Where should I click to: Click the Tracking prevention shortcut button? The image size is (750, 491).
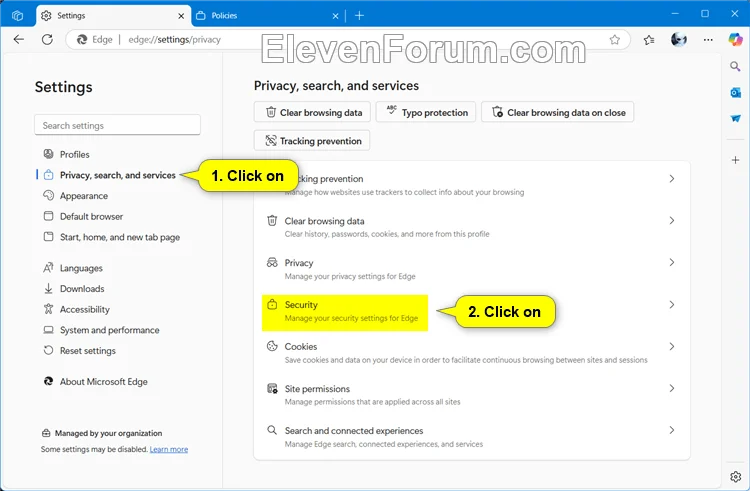312,141
